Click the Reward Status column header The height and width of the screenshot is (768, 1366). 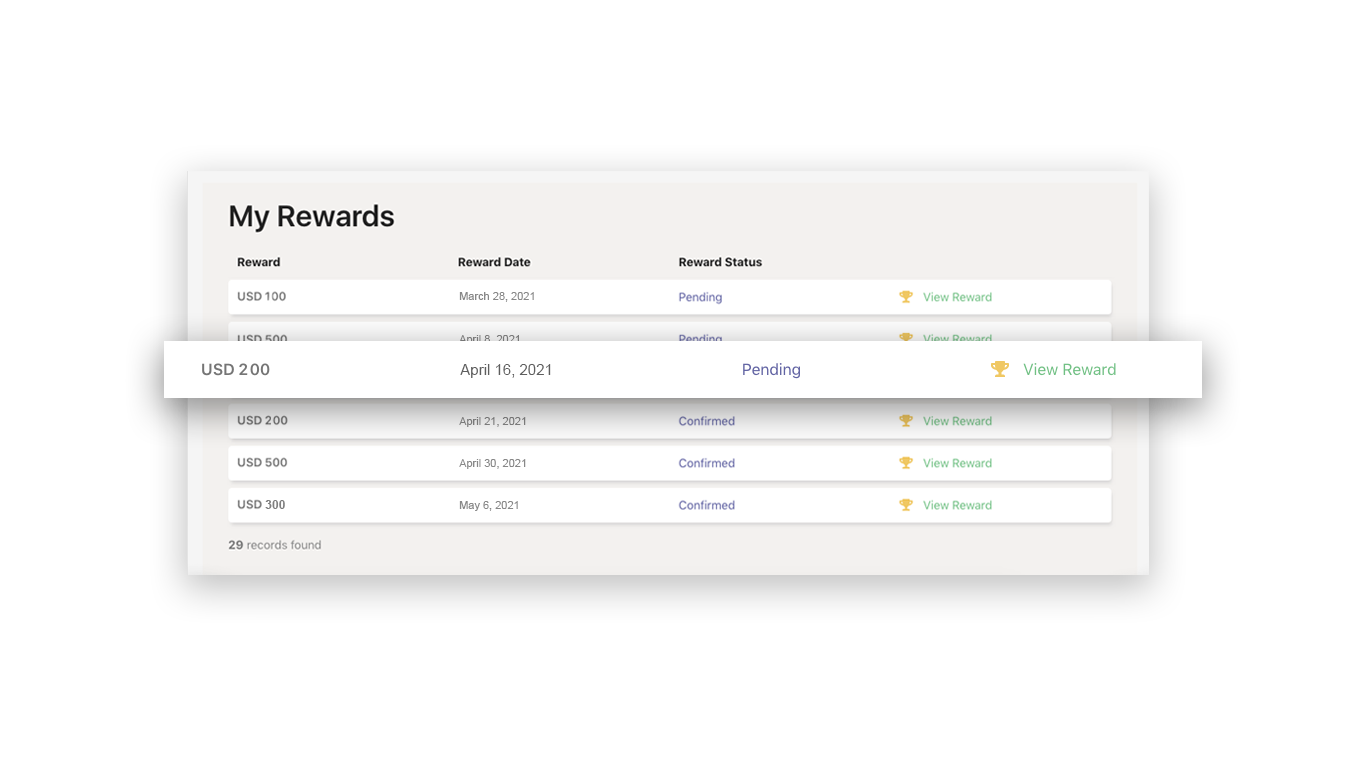tap(720, 262)
